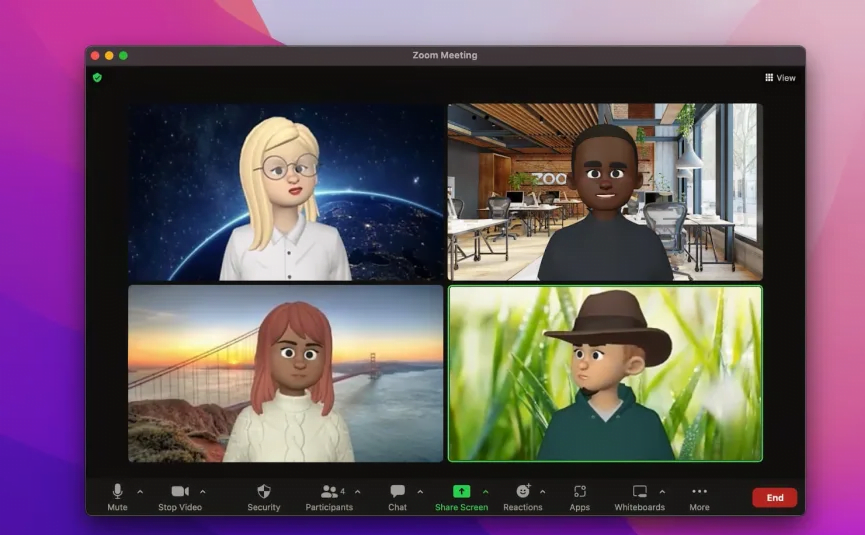
Task: Click the green encryption shield icon
Action: [97, 77]
